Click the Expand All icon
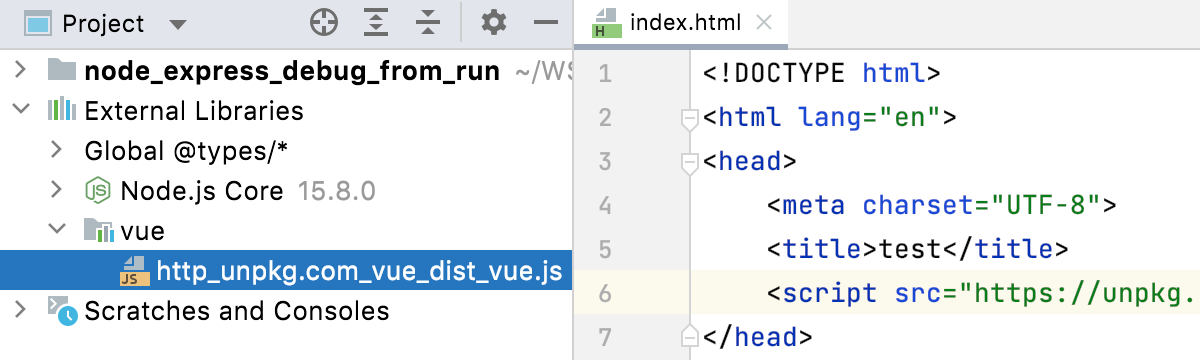The image size is (1200, 360). 375,22
